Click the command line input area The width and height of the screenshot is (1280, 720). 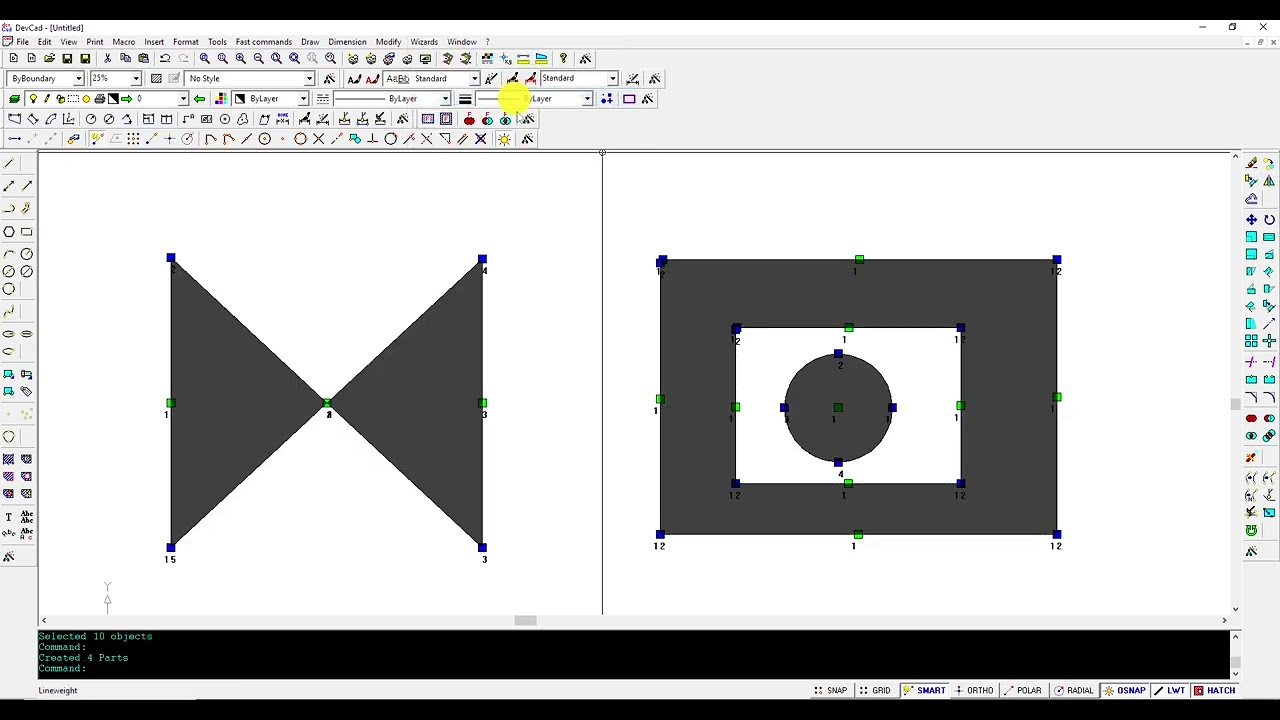pyautogui.click(x=634, y=668)
